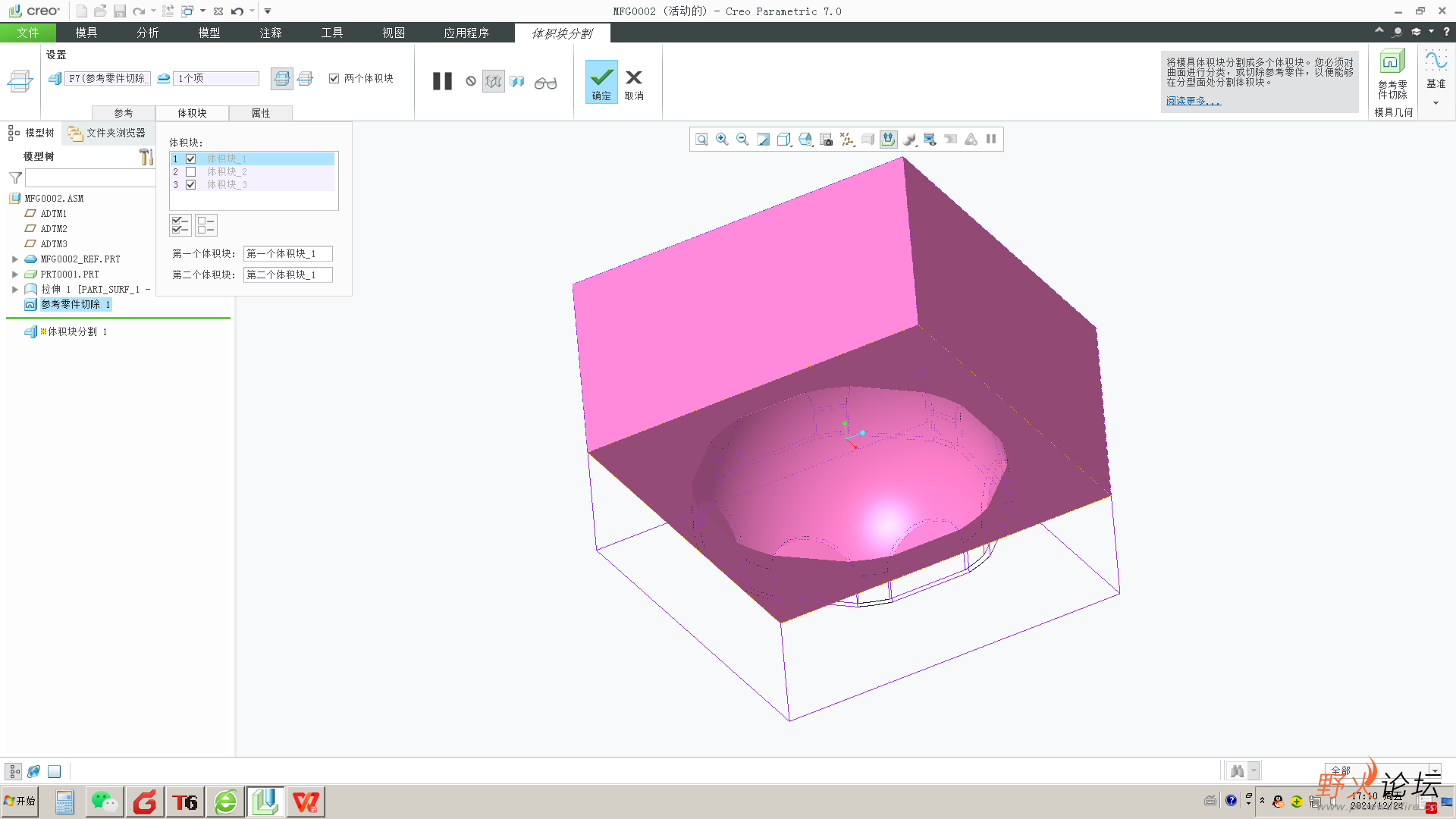Open the calculator from the taskbar

(64, 802)
